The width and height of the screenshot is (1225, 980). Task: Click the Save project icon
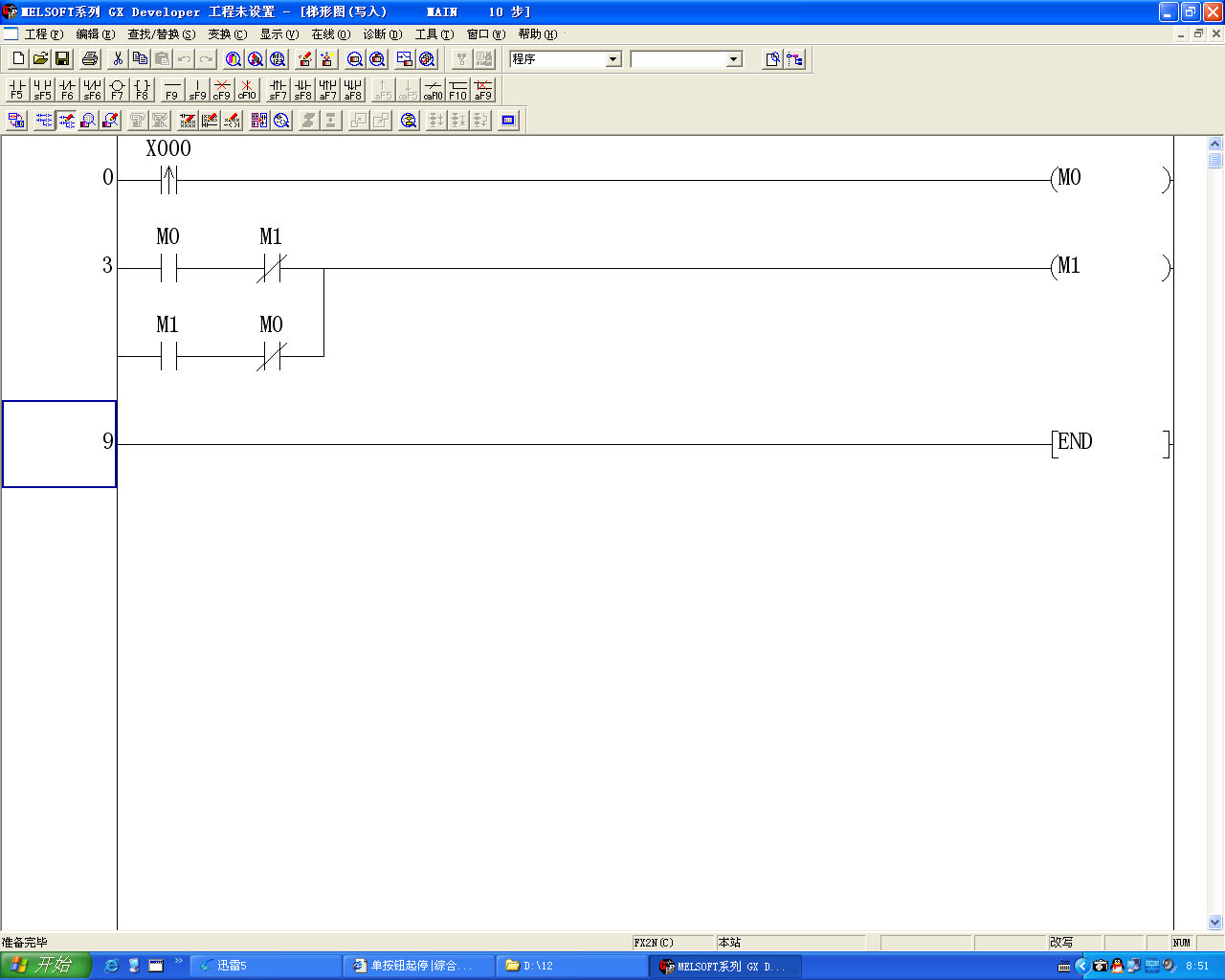point(62,59)
